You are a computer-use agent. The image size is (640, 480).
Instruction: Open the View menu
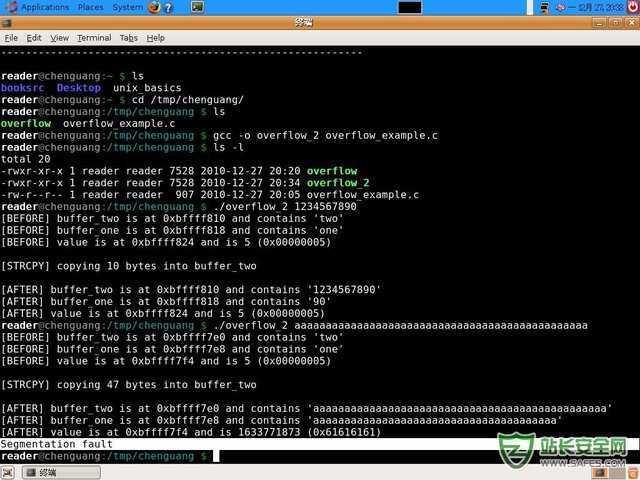click(x=60, y=38)
